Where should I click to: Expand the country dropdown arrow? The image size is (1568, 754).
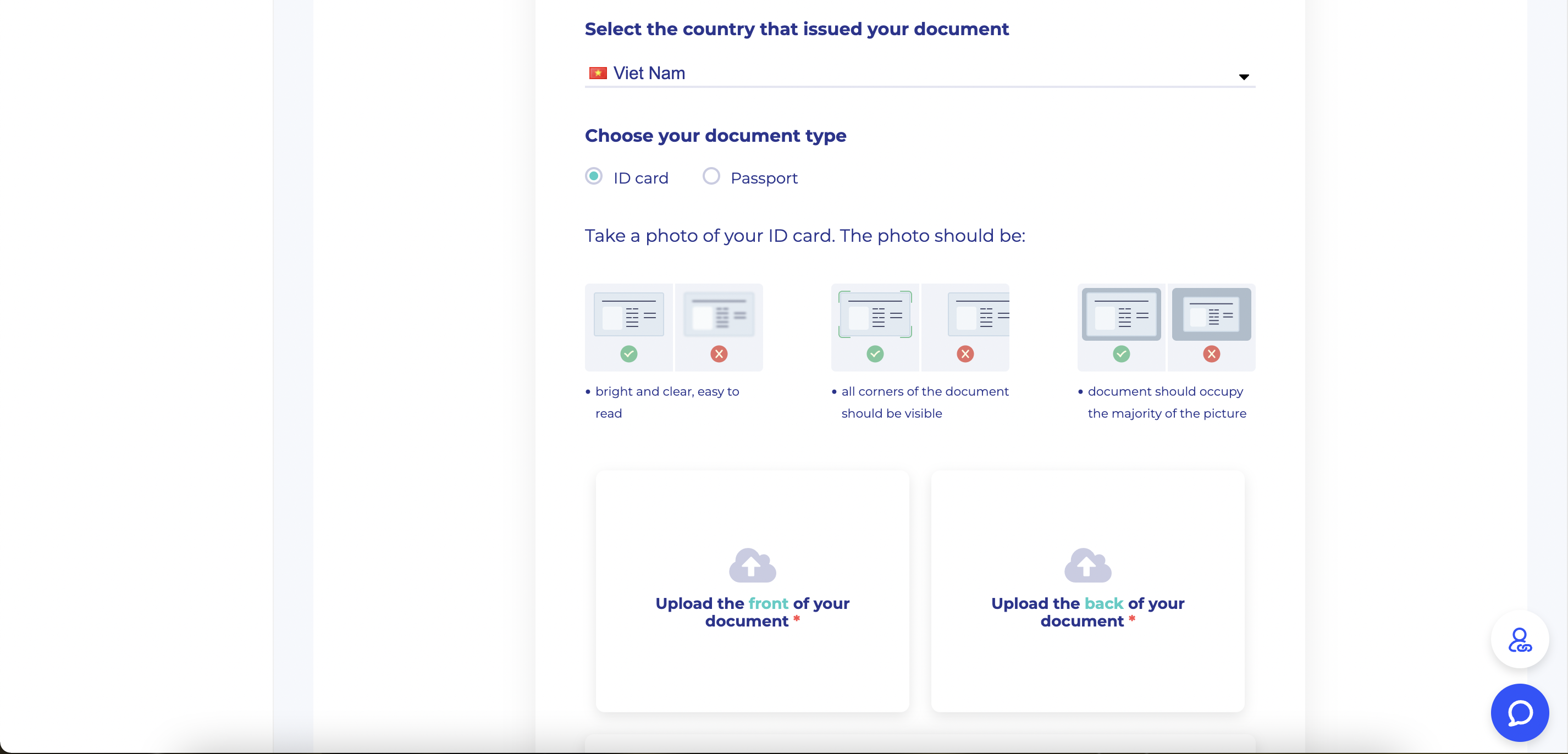click(x=1244, y=77)
